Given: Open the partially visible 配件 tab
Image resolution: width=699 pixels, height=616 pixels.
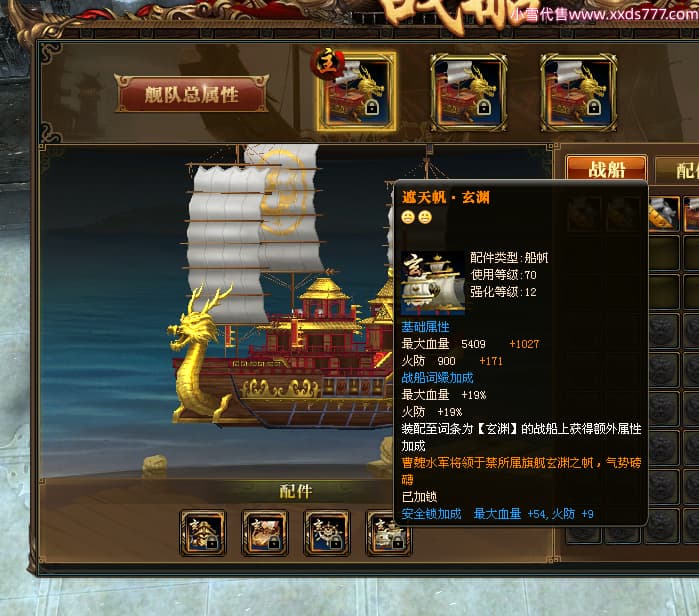Looking at the screenshot, I should pyautogui.click(x=678, y=169).
